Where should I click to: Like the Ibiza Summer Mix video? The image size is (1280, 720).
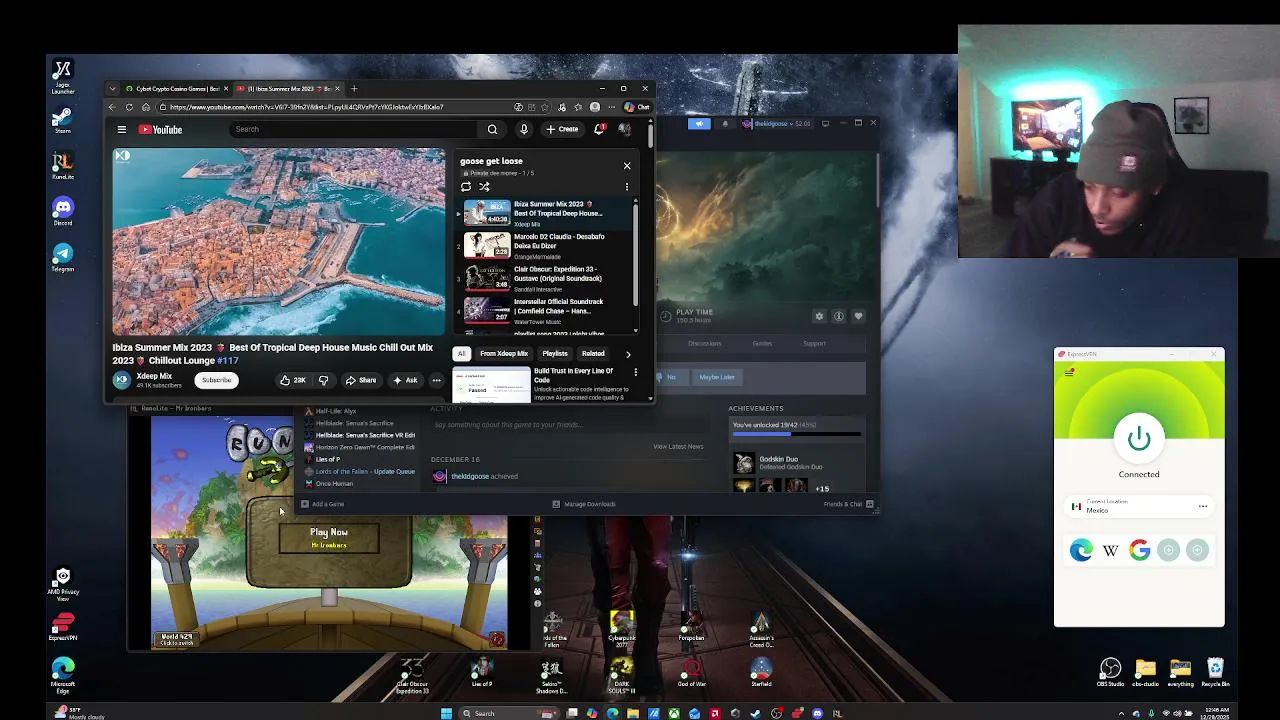pyautogui.click(x=292, y=380)
